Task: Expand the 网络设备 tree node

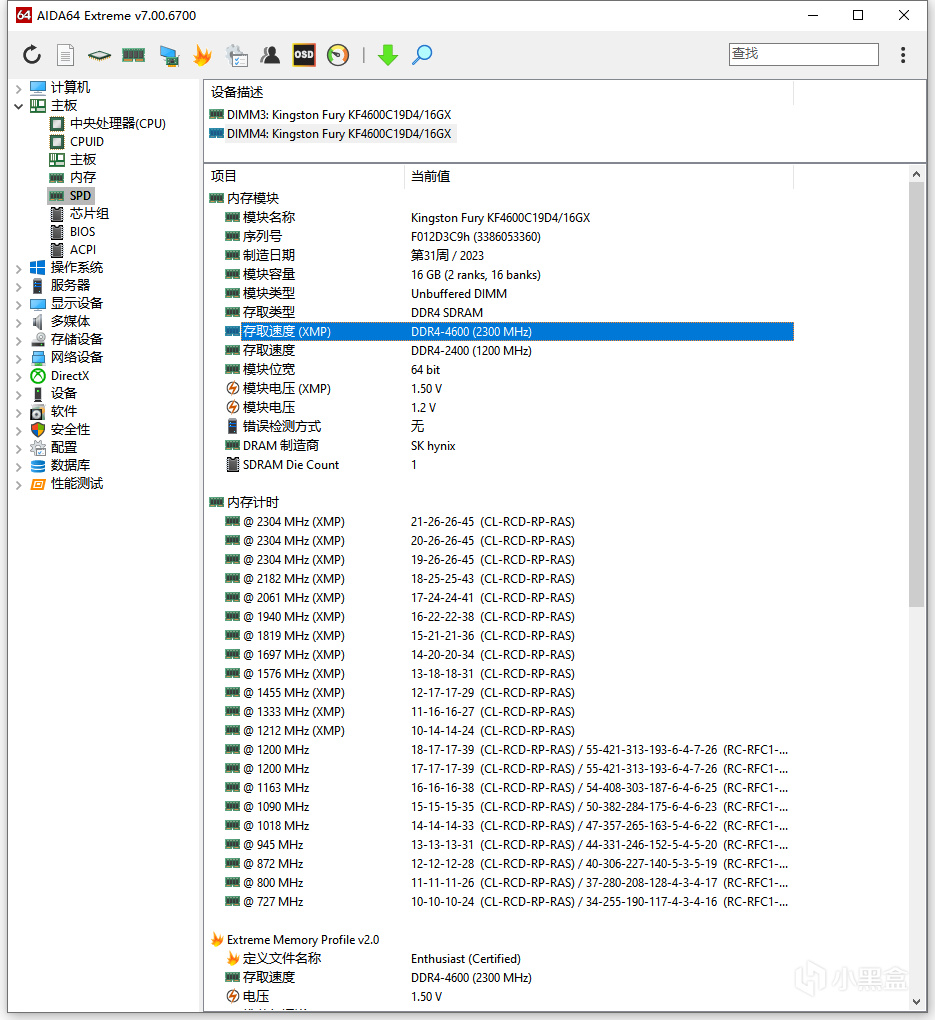Action: coord(19,358)
